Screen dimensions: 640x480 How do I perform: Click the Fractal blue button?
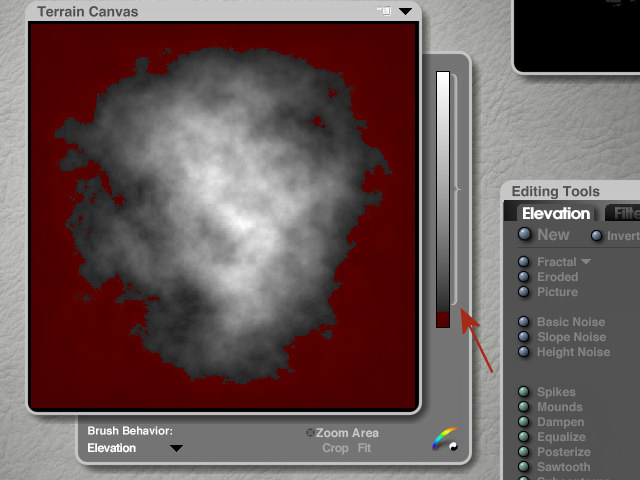coord(524,261)
